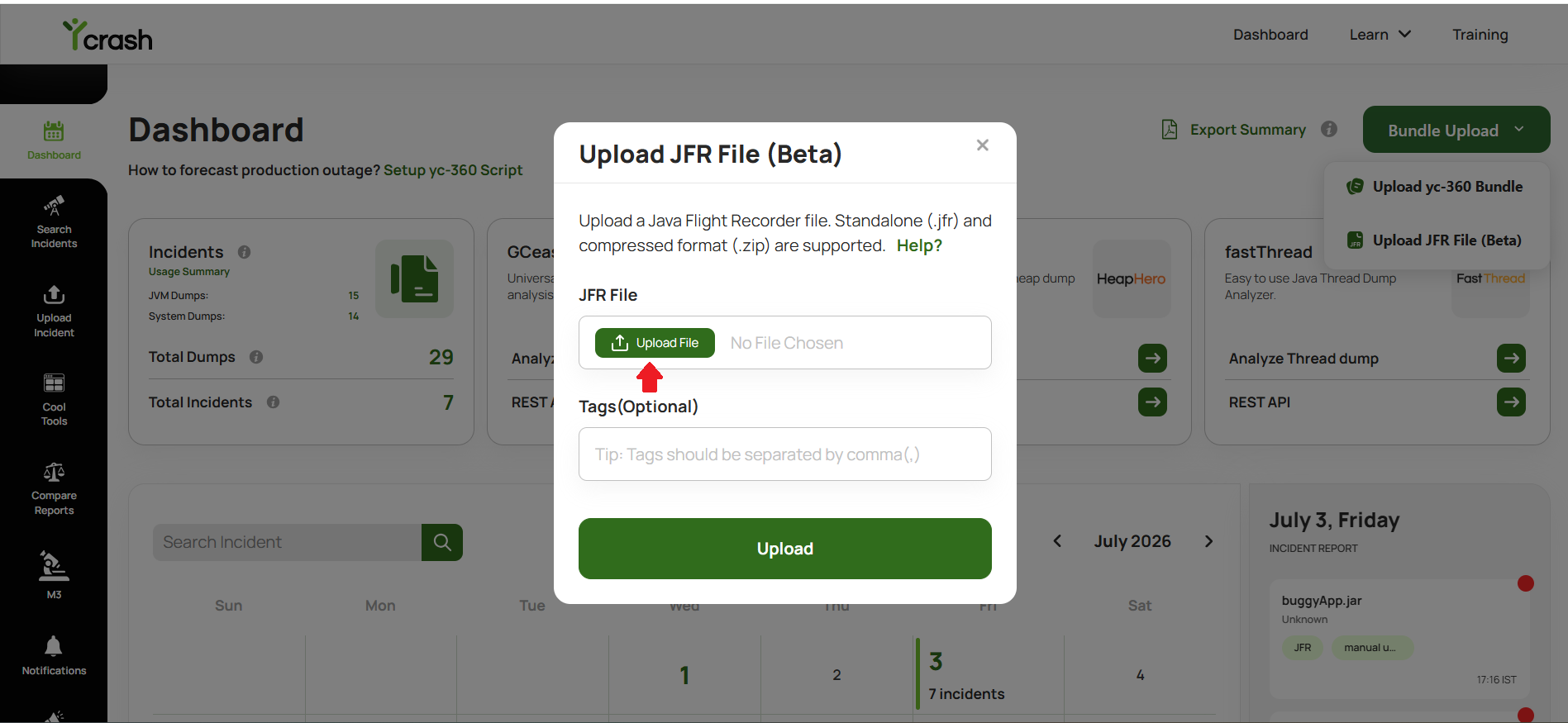Click the Total Dumps value 29
Screen dimensions: 1568x723
(x=441, y=357)
